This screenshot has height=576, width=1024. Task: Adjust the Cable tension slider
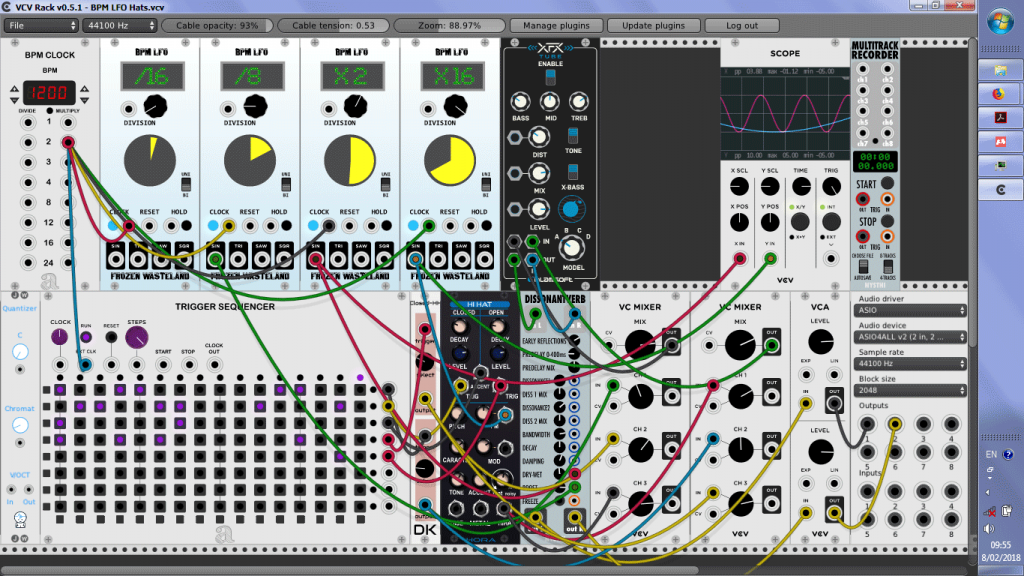333,25
